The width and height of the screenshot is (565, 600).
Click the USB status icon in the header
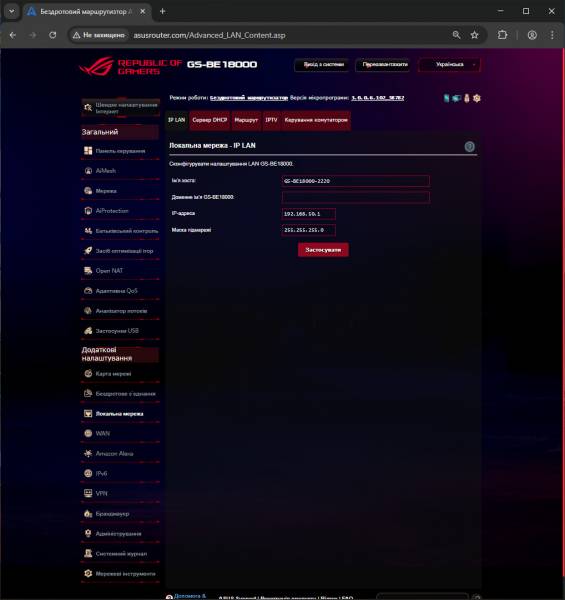[x=467, y=98]
